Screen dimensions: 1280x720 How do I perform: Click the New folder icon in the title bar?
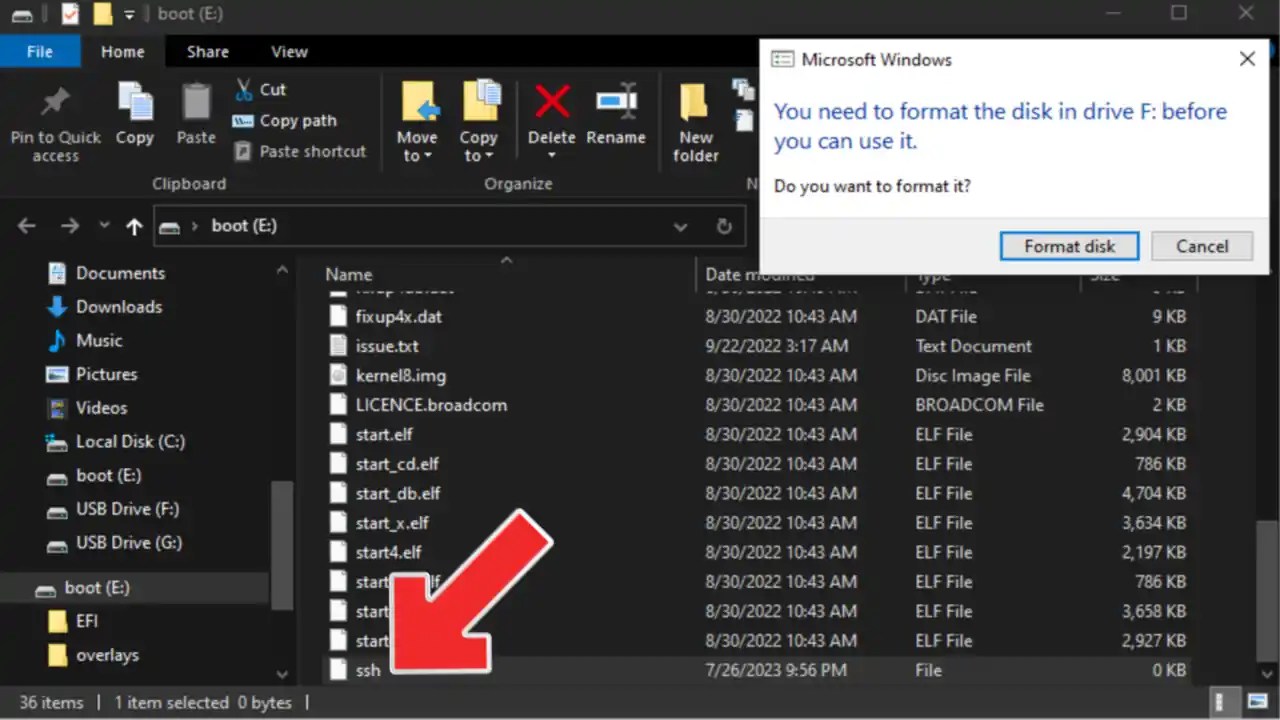(102, 14)
